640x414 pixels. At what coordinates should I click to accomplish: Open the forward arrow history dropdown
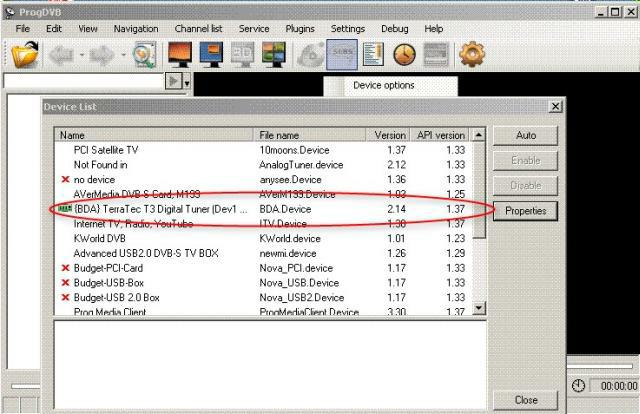(123, 55)
